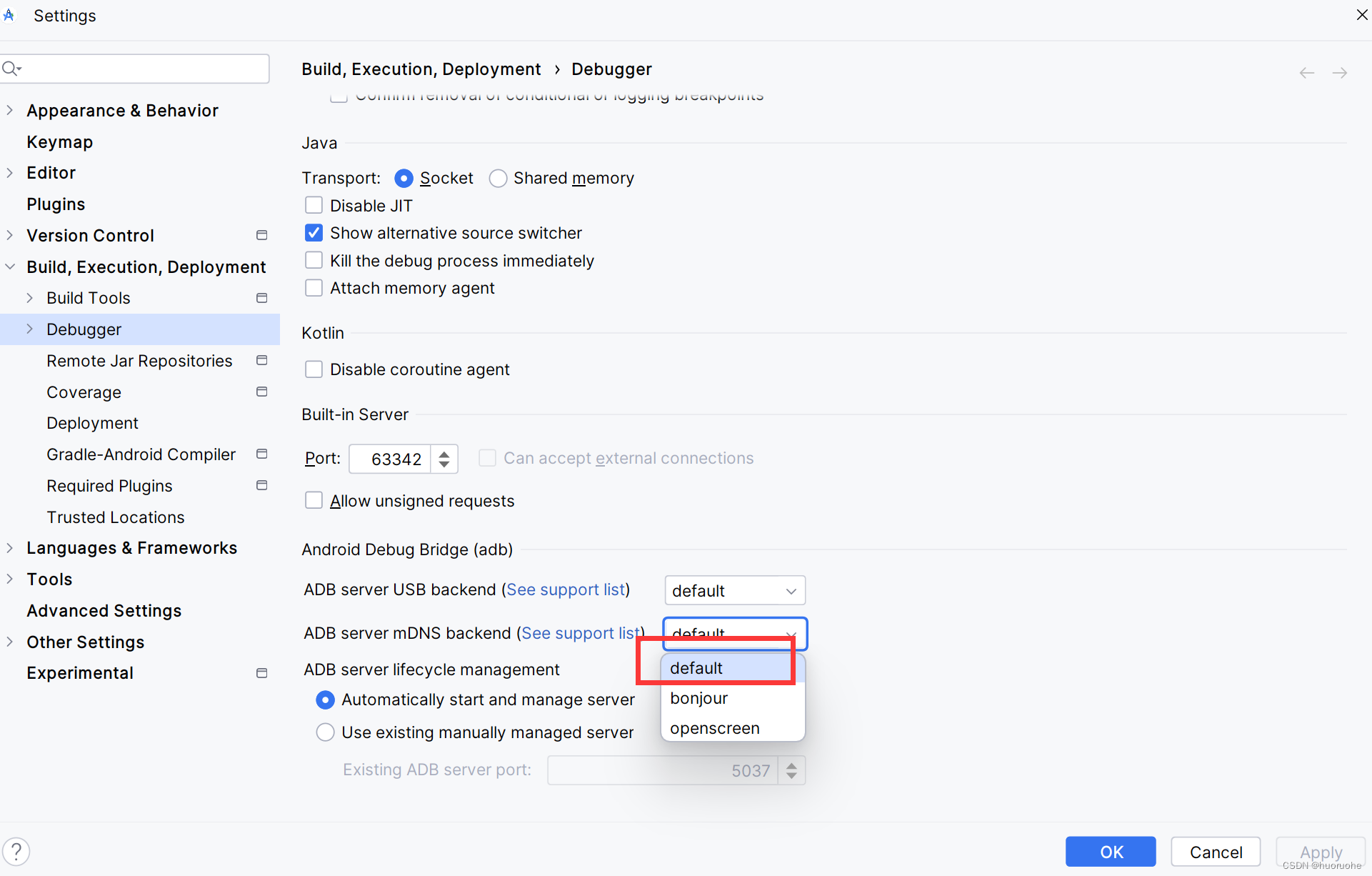Viewport: 1372px width, 876px height.
Task: Select the Shared memory transport radio button
Action: point(498,178)
